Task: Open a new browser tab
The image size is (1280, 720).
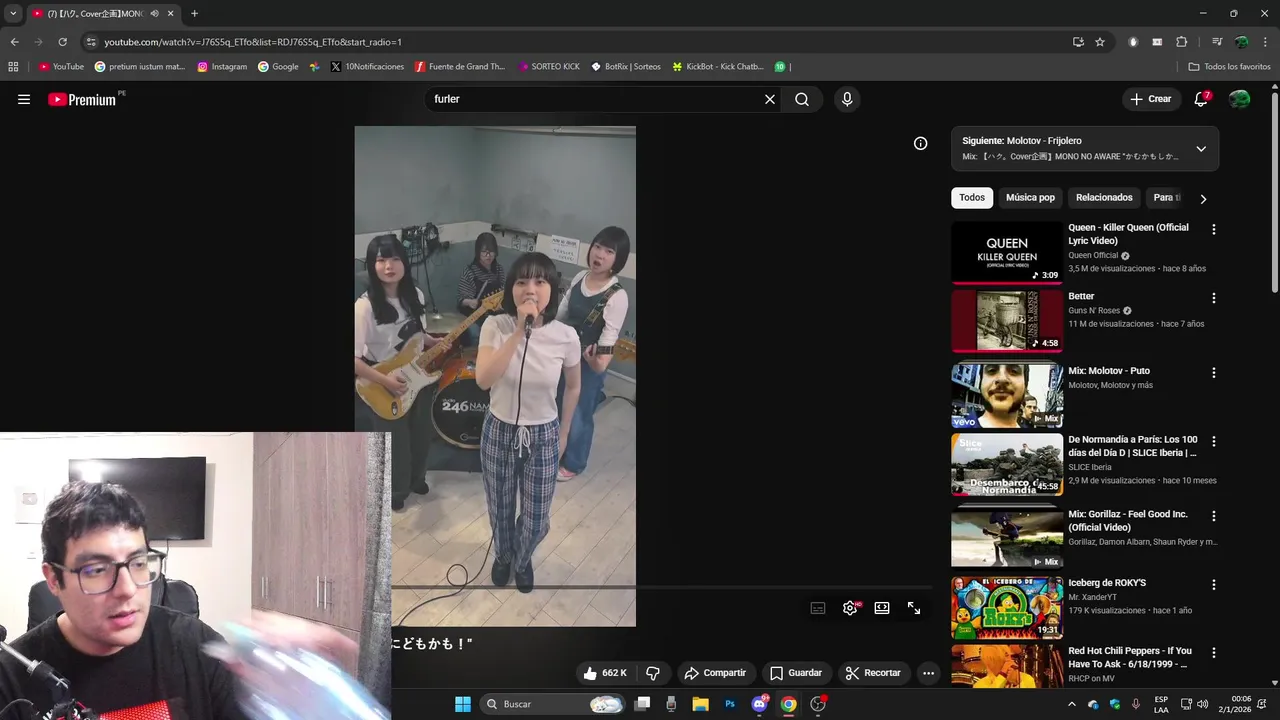Action: point(194,14)
